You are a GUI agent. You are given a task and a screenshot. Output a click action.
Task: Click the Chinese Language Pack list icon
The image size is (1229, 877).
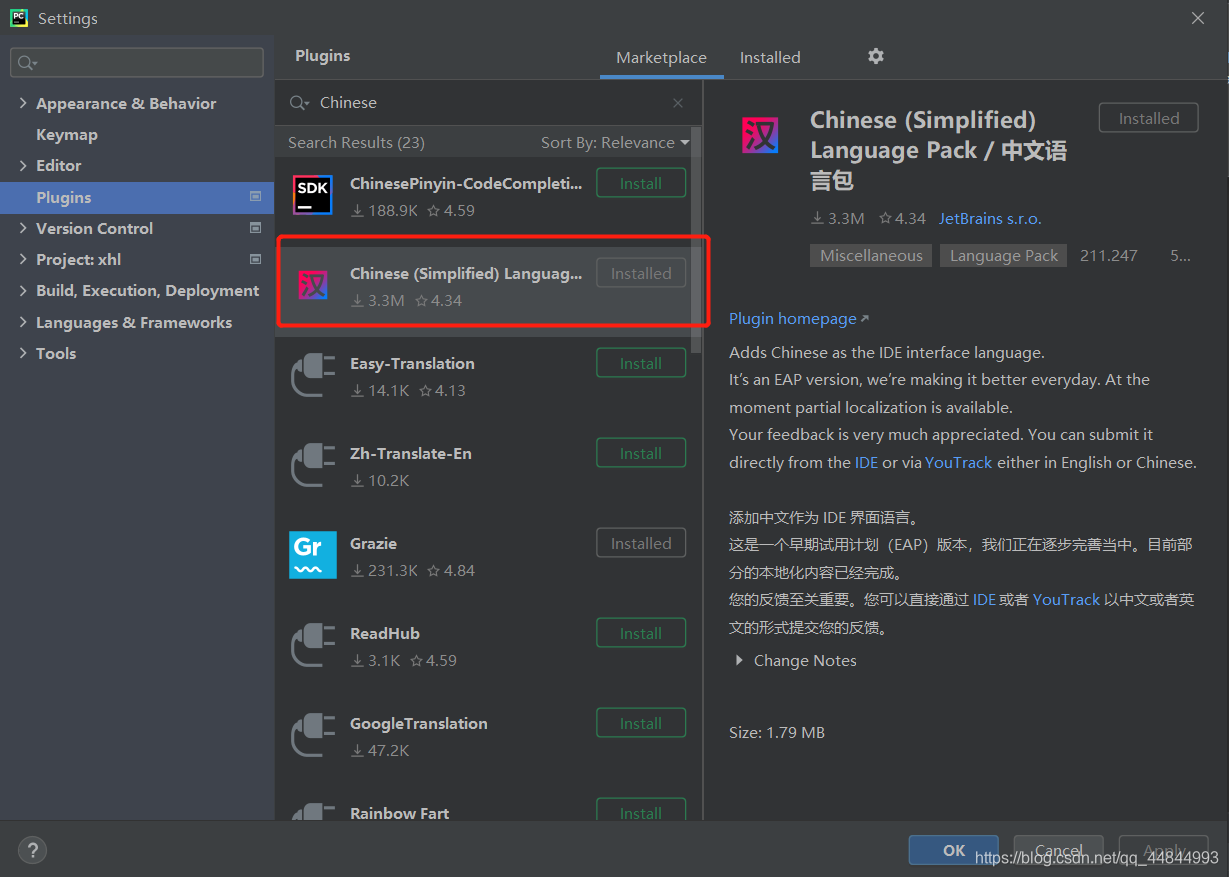pos(313,285)
